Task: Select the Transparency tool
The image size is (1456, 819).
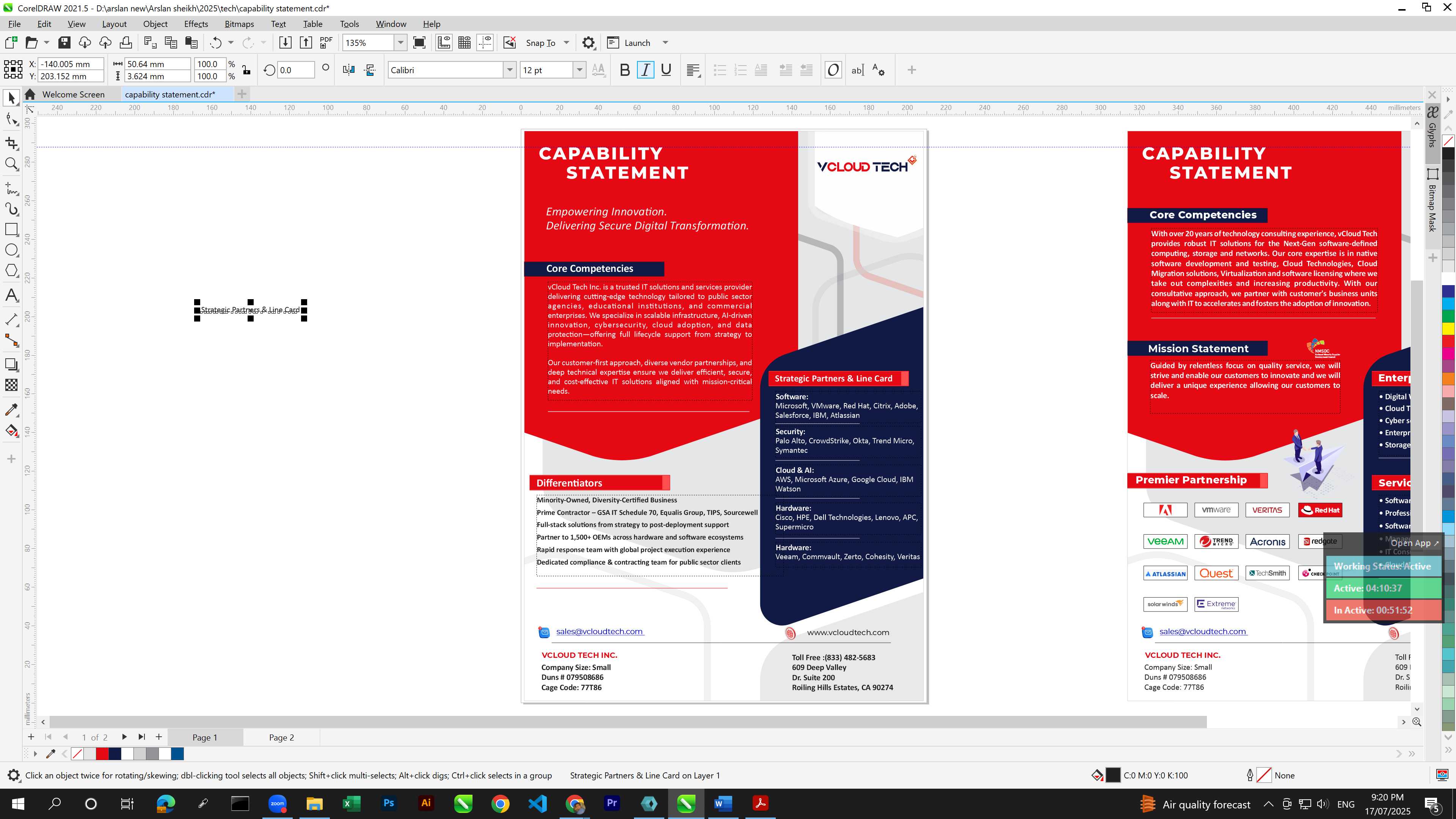Action: tap(11, 386)
